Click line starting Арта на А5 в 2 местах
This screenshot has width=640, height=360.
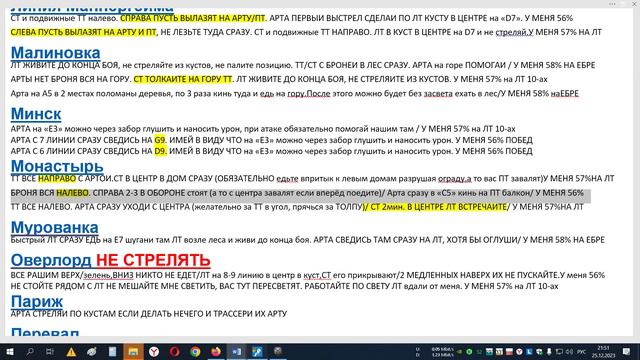click(295, 93)
